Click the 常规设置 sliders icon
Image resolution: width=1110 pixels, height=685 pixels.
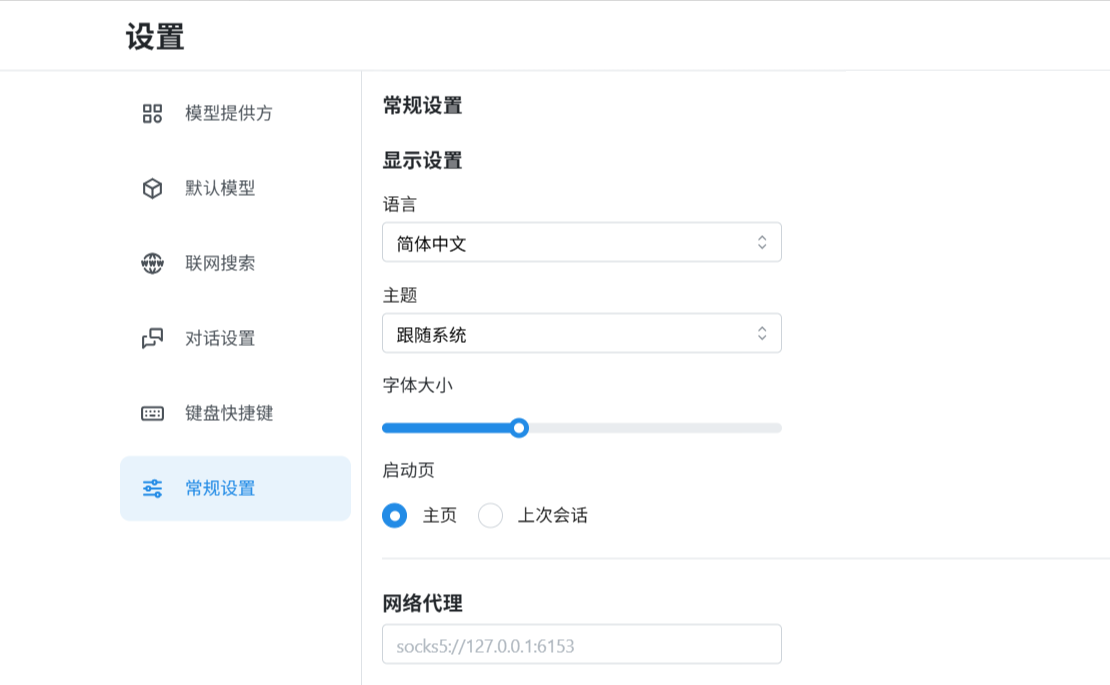(152, 488)
